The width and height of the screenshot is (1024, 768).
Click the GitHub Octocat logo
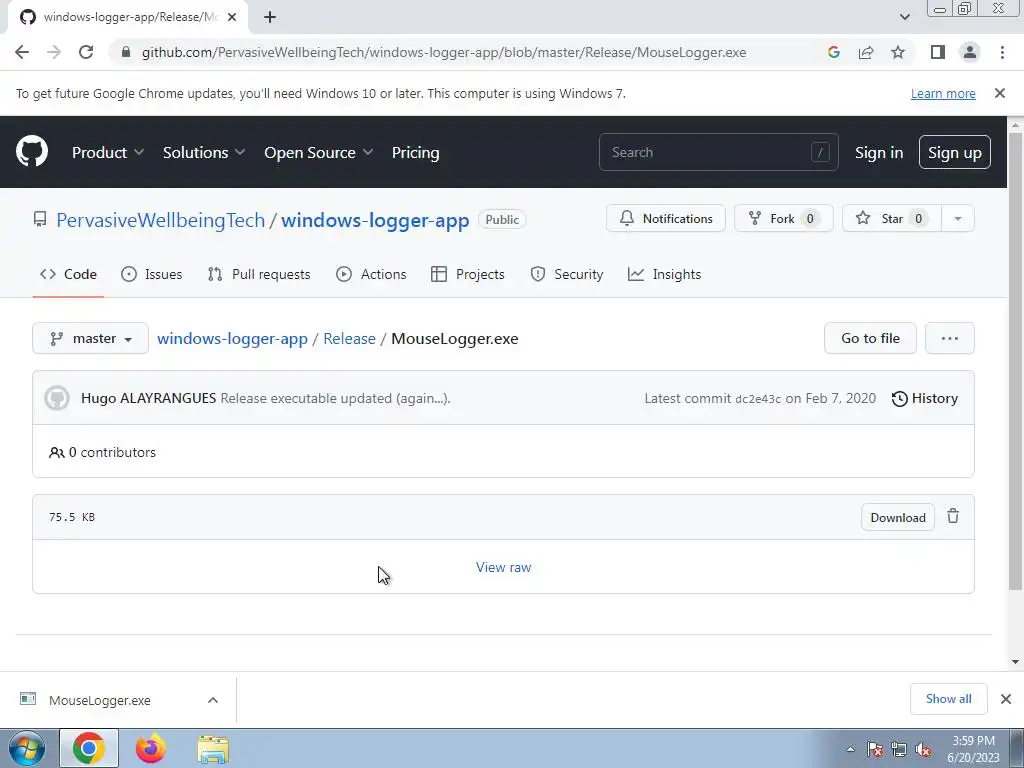coord(32,152)
